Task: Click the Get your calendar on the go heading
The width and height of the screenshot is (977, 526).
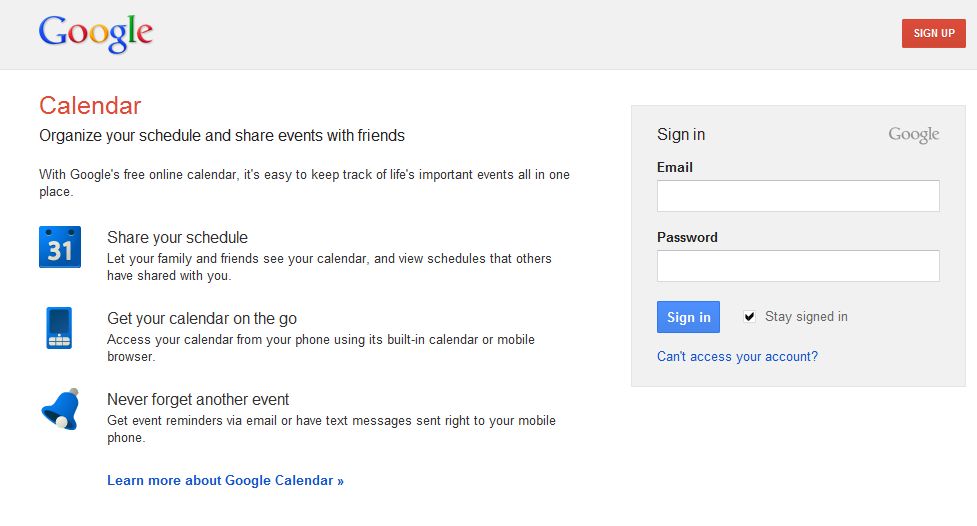Action: (x=202, y=319)
